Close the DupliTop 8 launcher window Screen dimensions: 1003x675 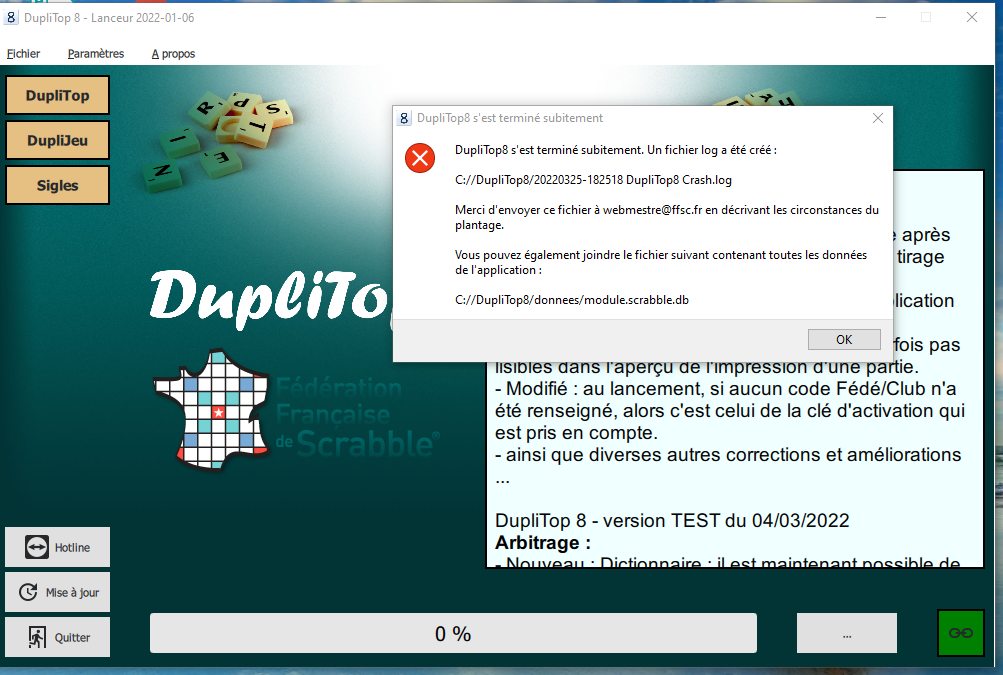pos(972,18)
